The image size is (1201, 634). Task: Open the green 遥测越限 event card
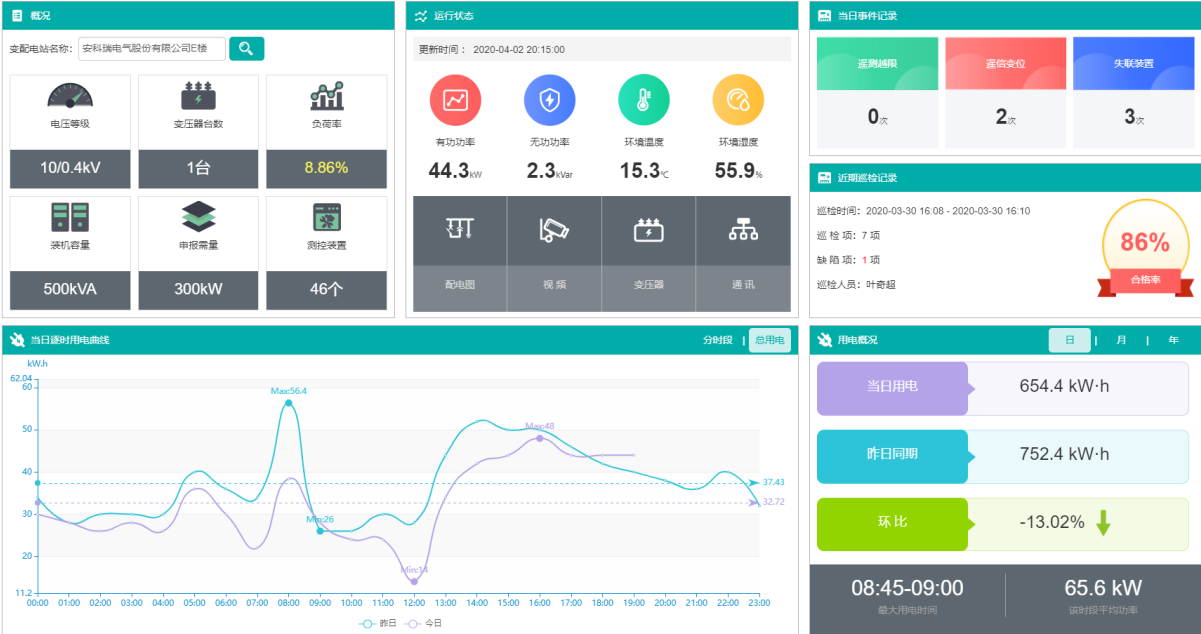(877, 64)
